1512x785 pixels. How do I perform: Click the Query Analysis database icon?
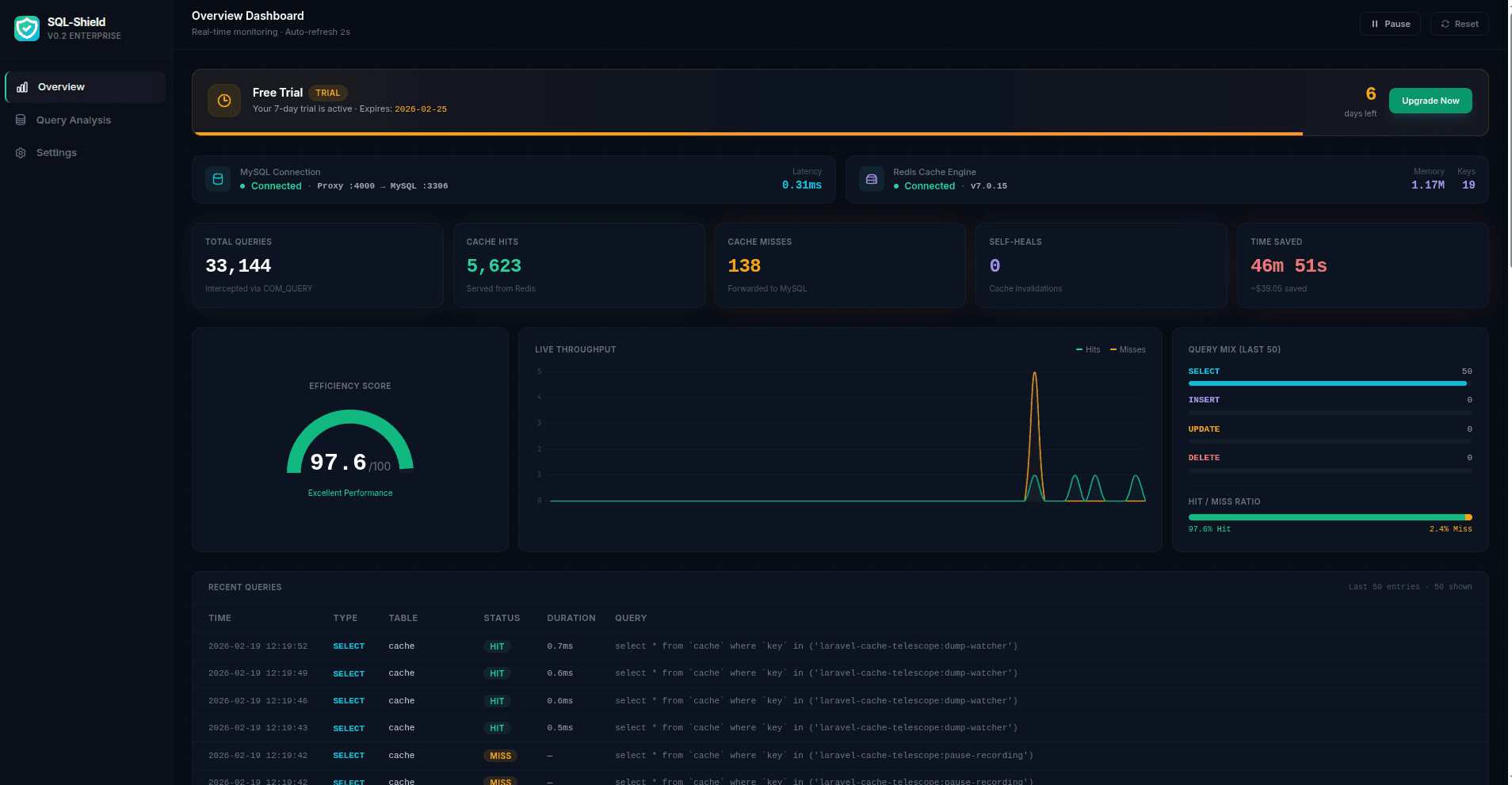(x=20, y=120)
